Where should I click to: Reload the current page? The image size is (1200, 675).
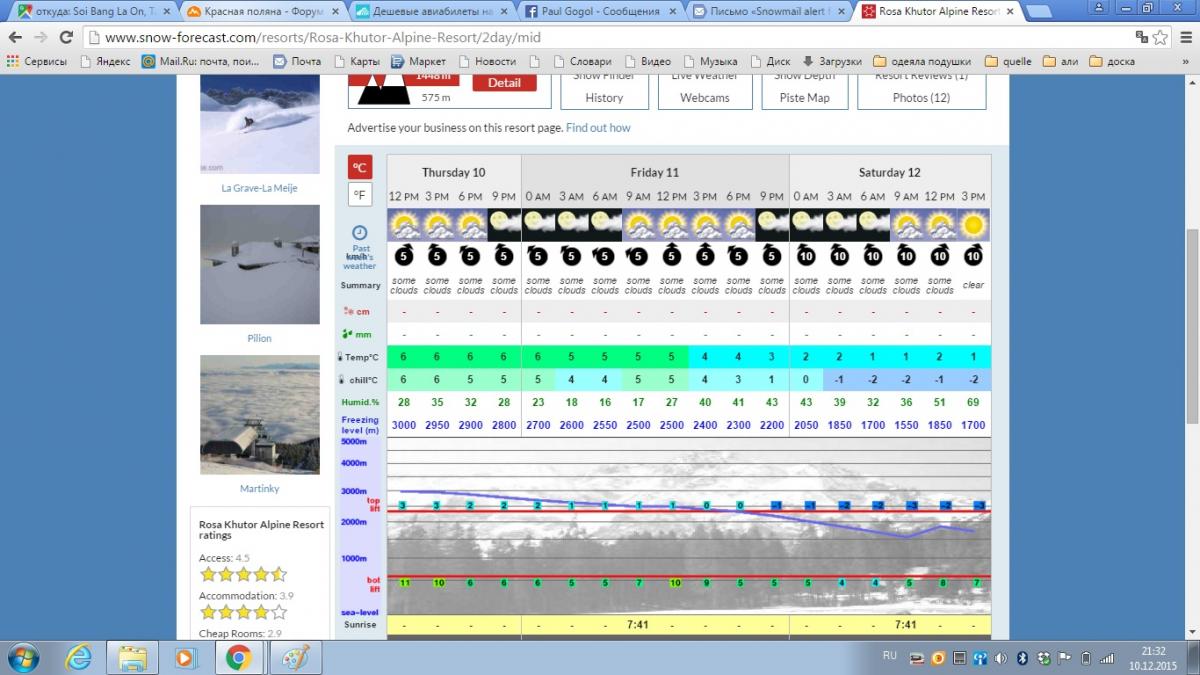pos(67,37)
